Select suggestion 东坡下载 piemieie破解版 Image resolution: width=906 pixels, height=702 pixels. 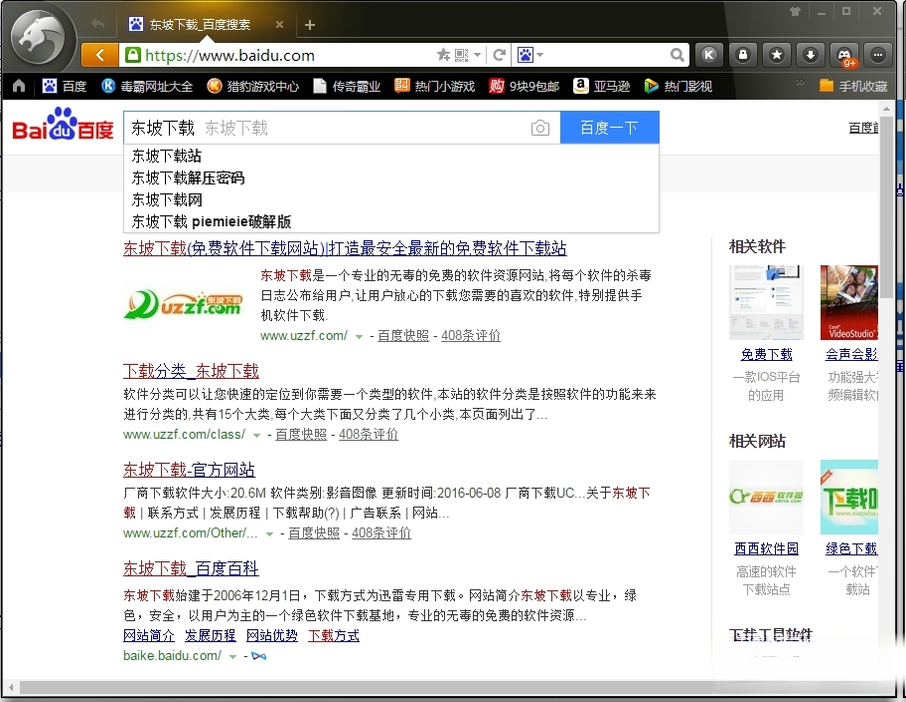391,222
